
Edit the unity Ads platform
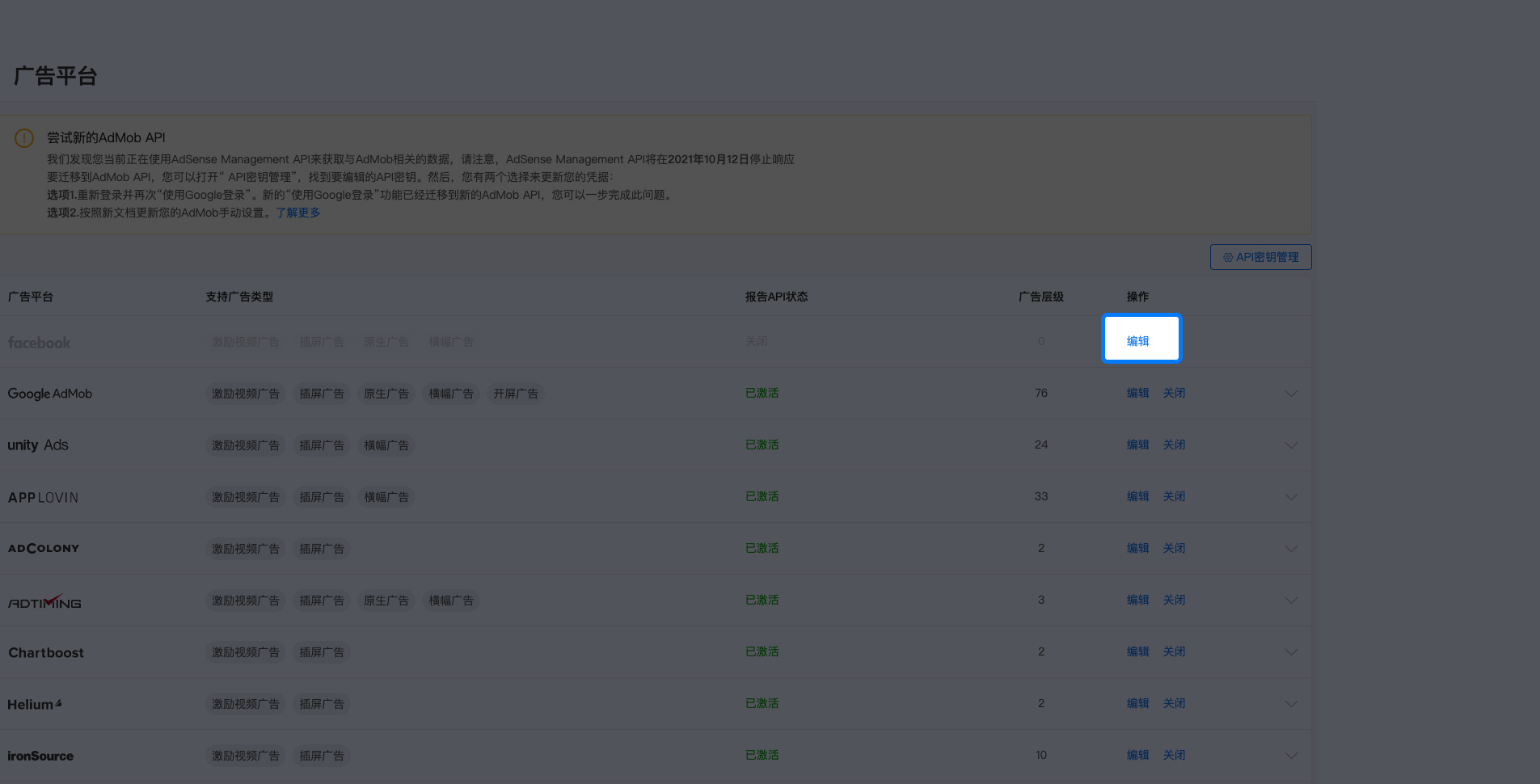click(1137, 445)
